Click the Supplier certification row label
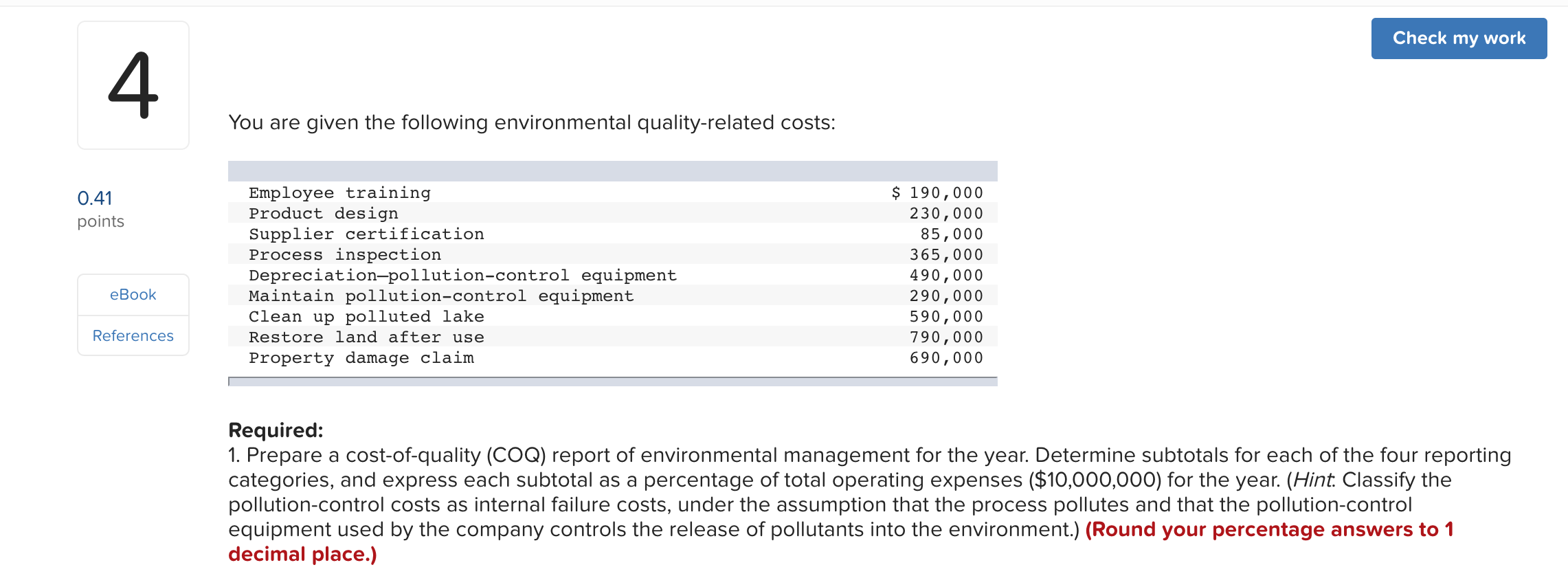The image size is (1568, 576). coord(366,234)
